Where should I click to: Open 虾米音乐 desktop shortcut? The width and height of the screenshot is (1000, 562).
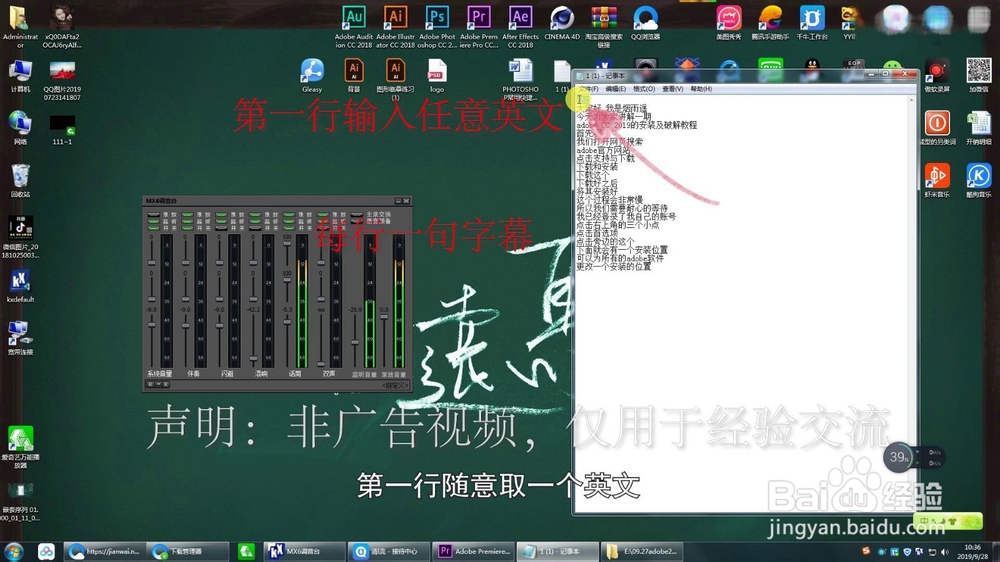937,180
